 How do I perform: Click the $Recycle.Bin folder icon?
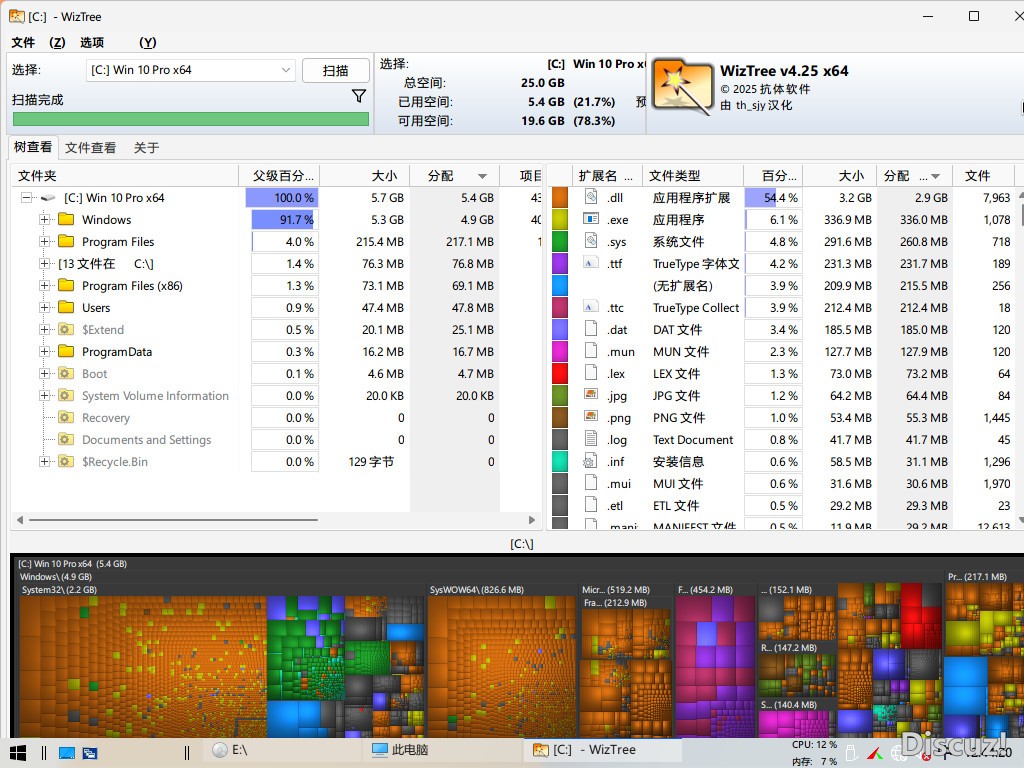[66, 462]
